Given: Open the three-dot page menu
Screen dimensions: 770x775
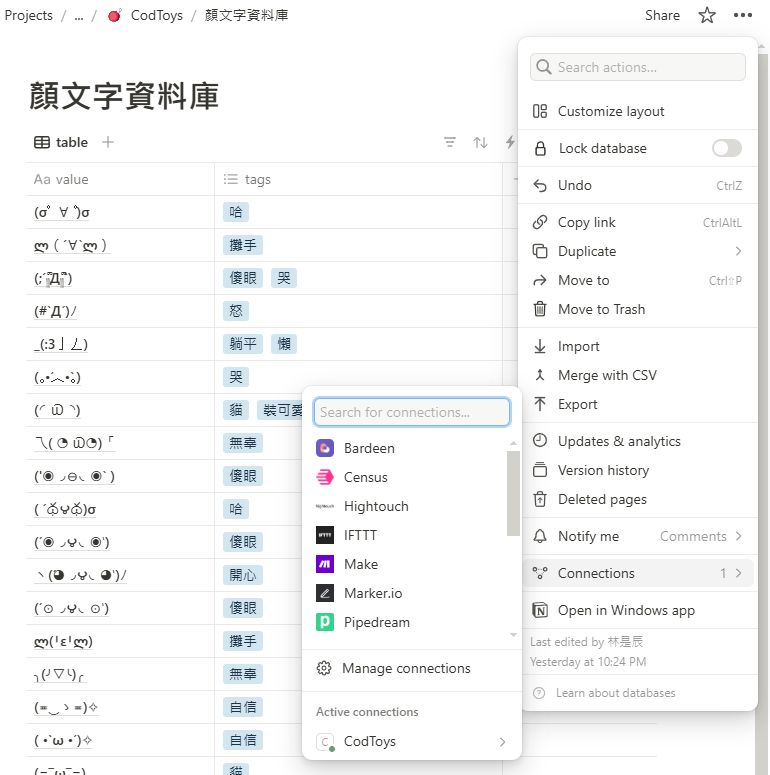Looking at the screenshot, I should pyautogui.click(x=742, y=15).
